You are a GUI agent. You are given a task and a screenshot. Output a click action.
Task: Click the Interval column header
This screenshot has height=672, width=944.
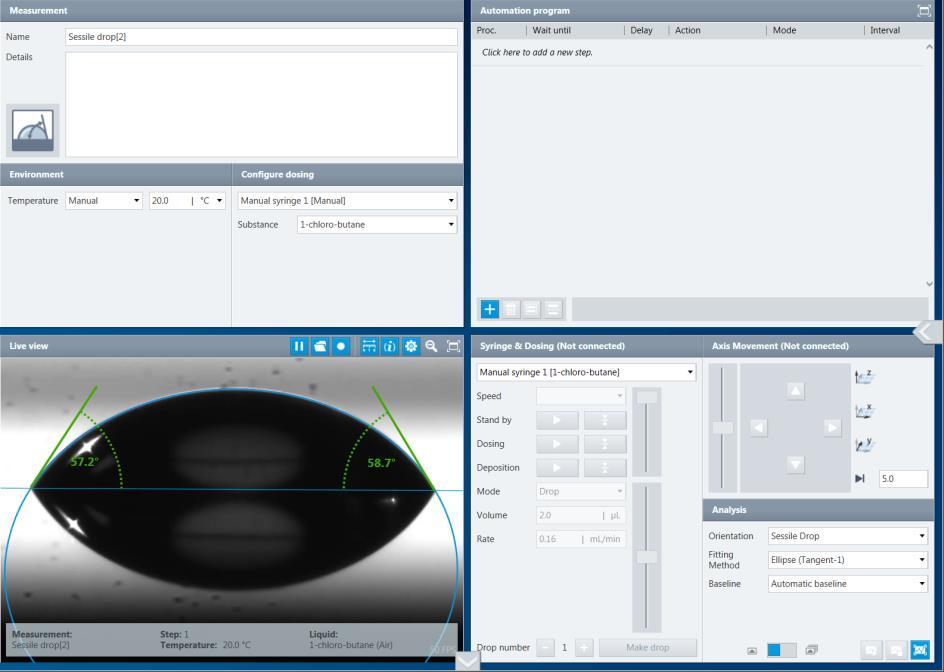pyautogui.click(x=885, y=30)
